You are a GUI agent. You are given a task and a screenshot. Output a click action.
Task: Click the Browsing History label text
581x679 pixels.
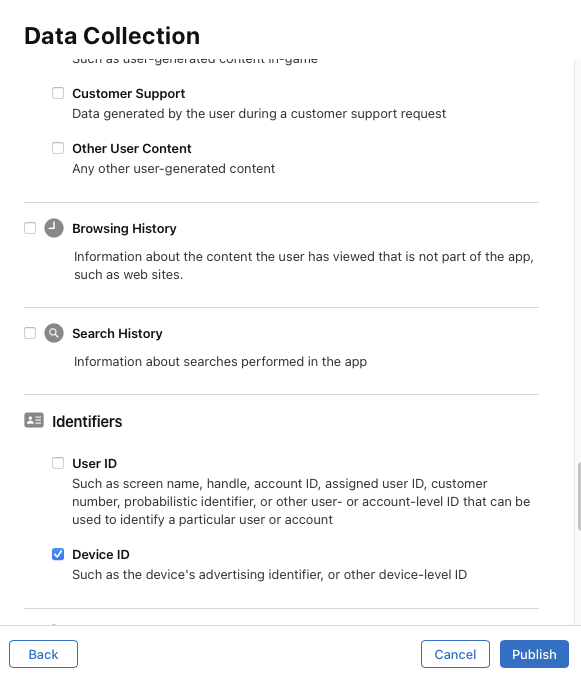pyautogui.click(x=124, y=229)
